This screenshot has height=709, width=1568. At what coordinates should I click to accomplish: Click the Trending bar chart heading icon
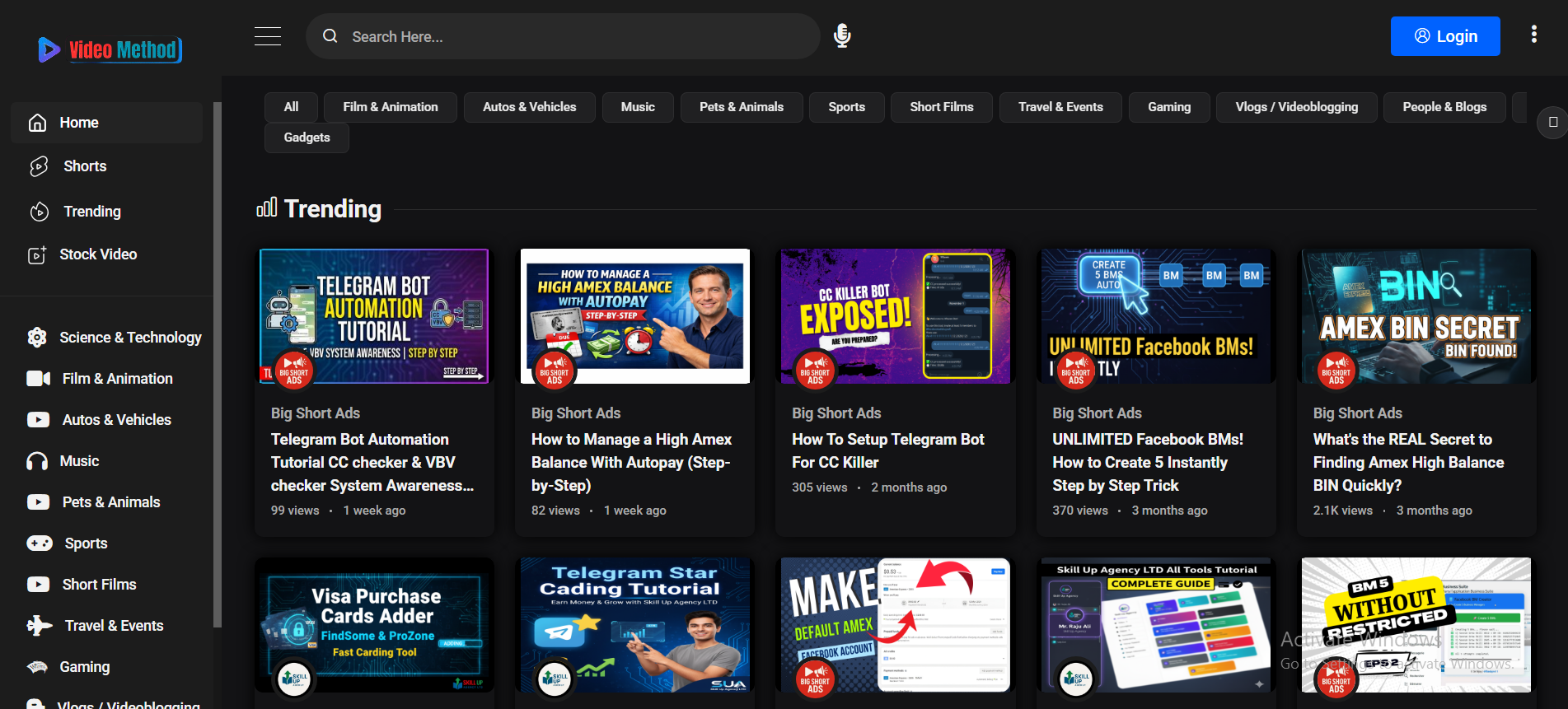click(x=266, y=208)
